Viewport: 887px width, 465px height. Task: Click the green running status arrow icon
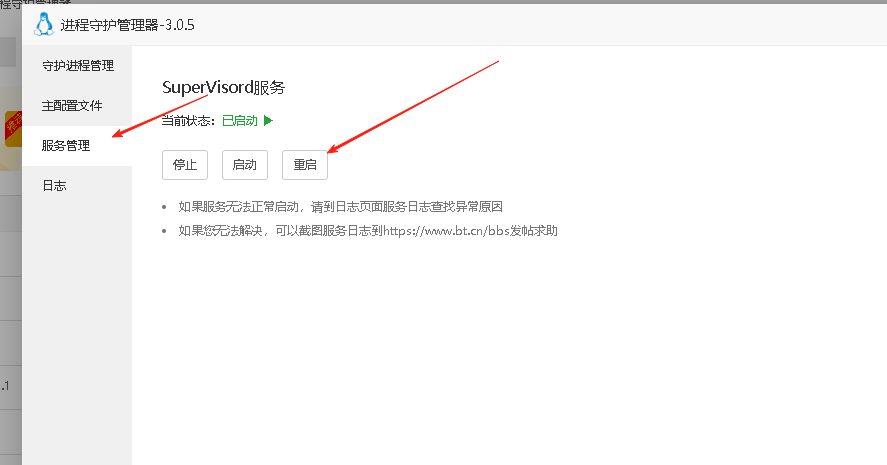click(268, 120)
